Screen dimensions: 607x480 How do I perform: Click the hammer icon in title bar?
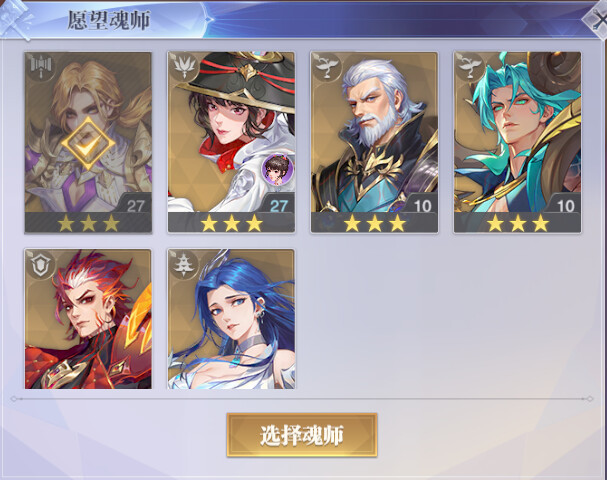[x=15, y=20]
